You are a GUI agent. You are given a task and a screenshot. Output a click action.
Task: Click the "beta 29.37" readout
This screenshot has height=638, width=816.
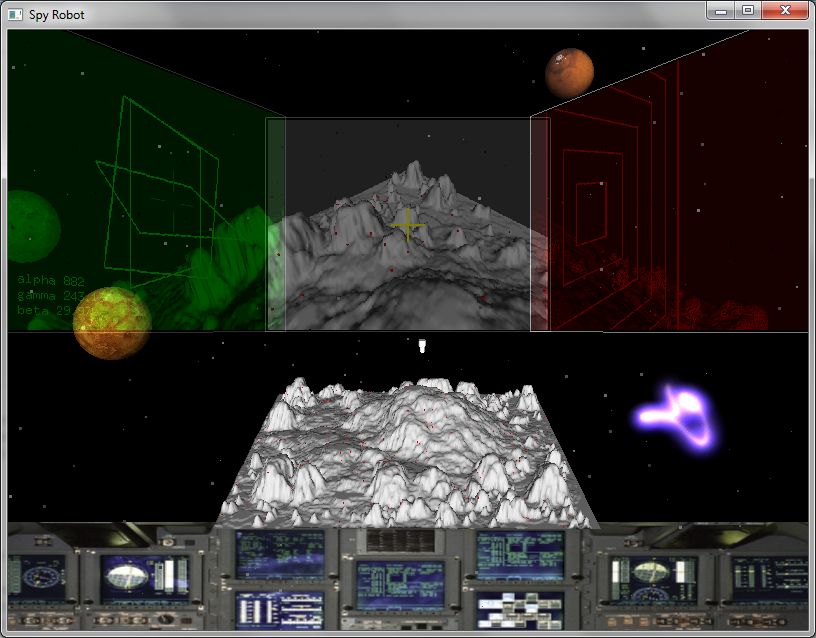tap(54, 311)
